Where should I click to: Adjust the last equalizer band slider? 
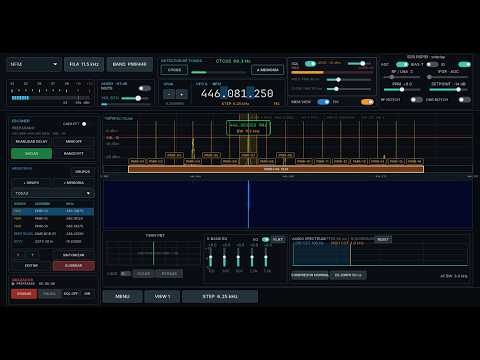266,257
